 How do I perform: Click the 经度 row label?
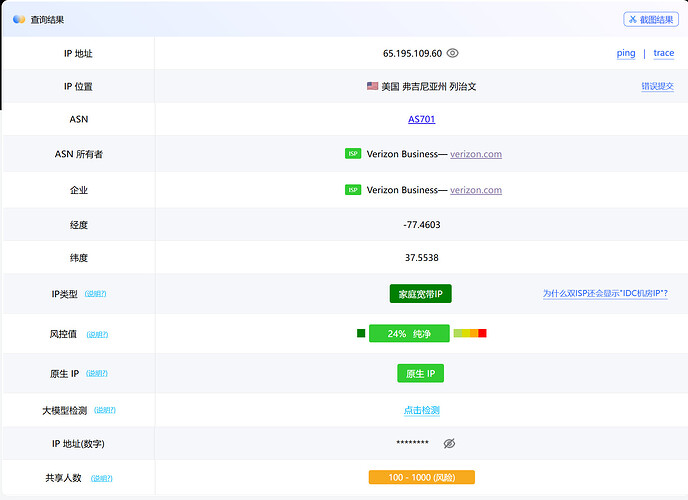(79, 225)
